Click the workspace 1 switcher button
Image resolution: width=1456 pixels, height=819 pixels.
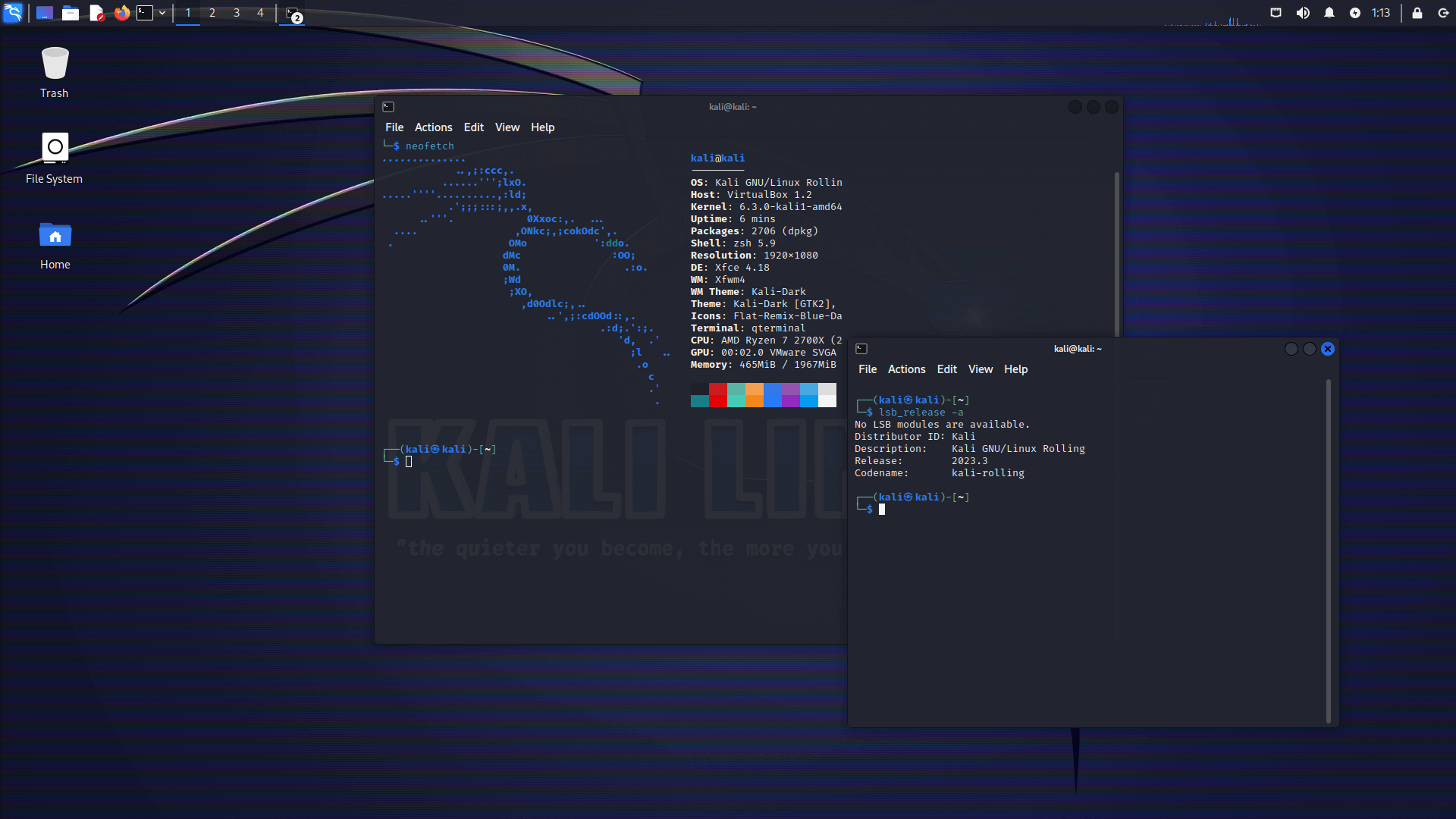click(188, 12)
